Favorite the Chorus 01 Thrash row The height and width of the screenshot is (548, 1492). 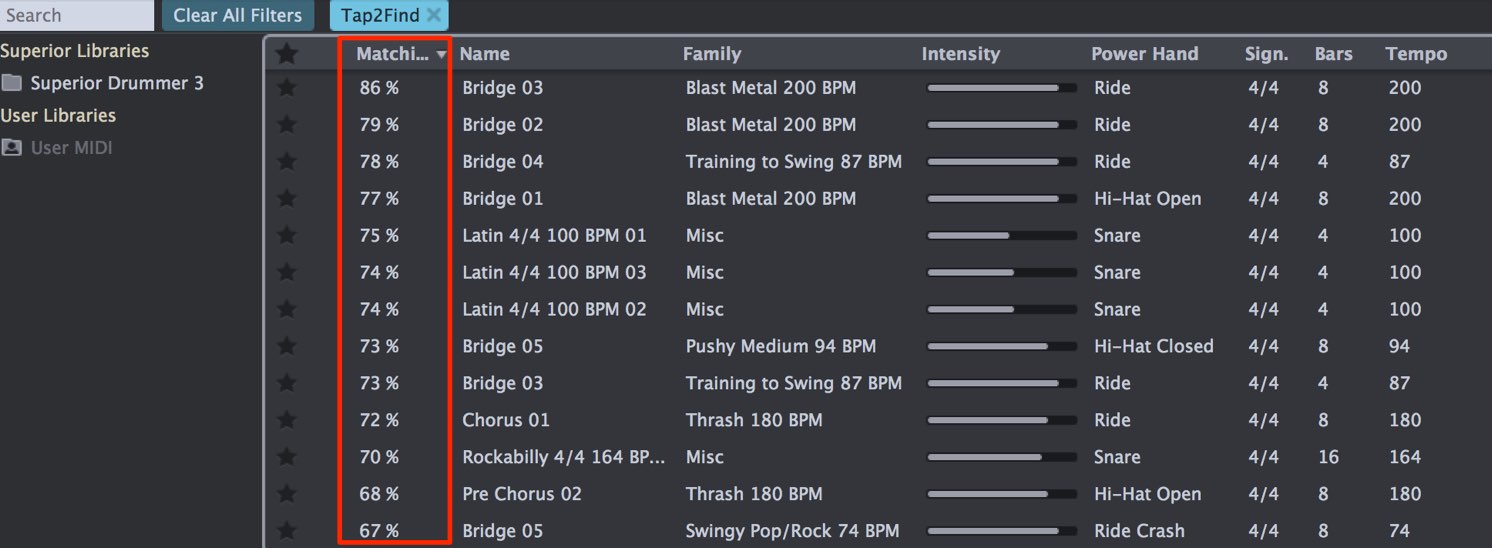[287, 421]
